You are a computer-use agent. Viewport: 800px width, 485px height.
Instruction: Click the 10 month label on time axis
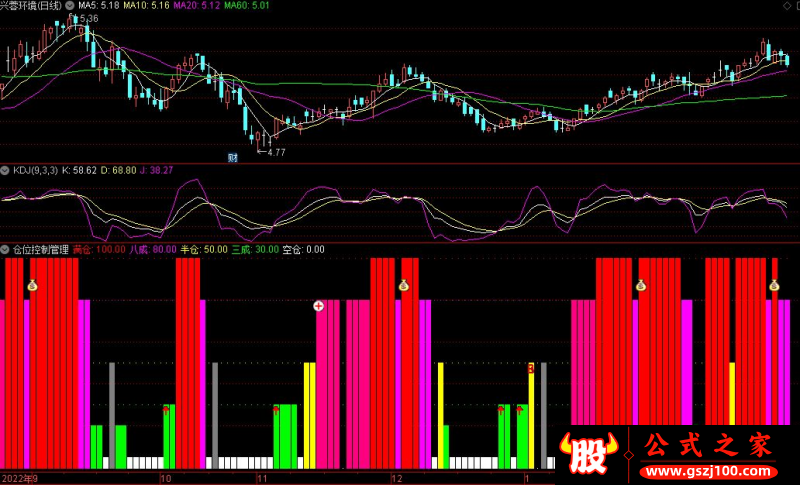(166, 479)
